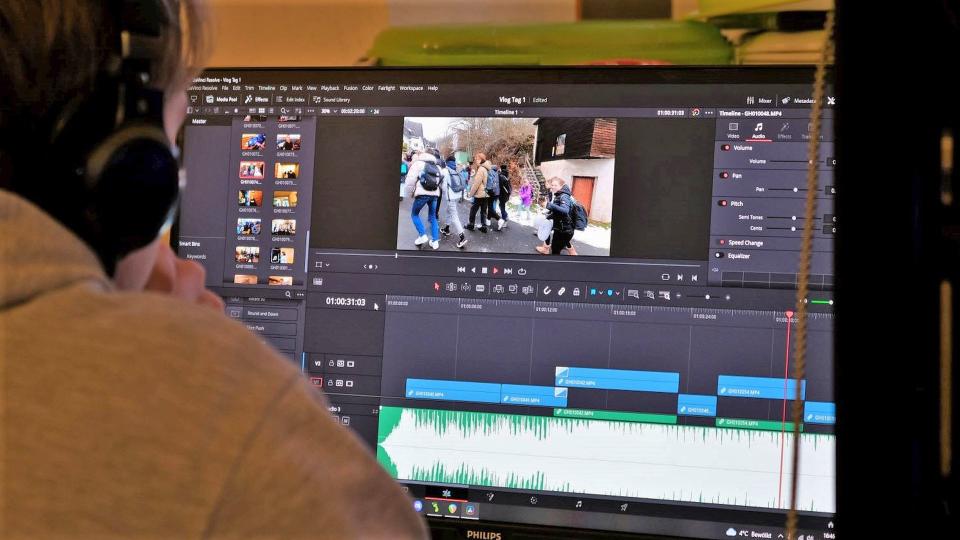This screenshot has width=960, height=540.
Task: Click the Insert Clip toolbar icon
Action: click(x=498, y=288)
